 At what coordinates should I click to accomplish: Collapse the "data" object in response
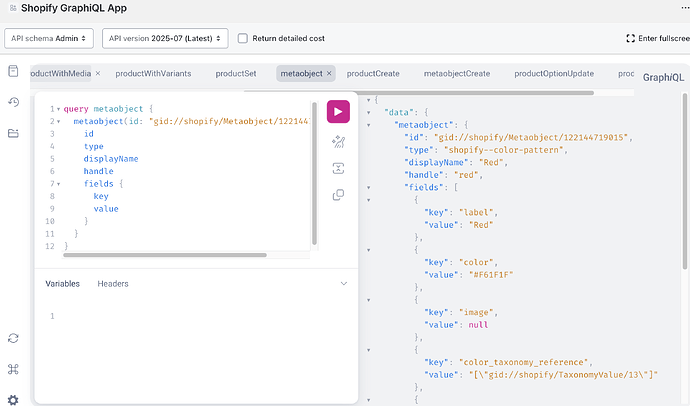[369, 113]
